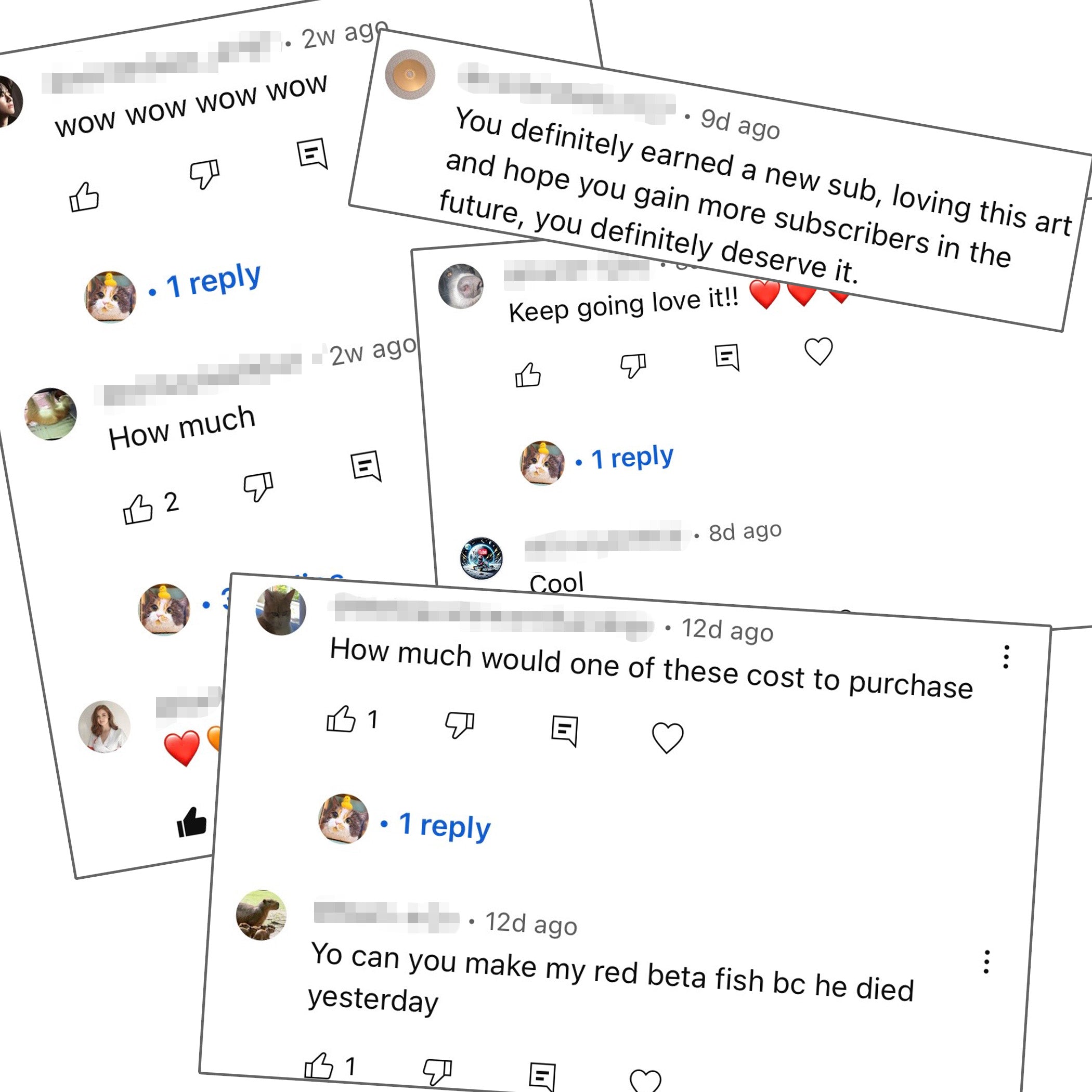Reply to the "wow wow wow wow" comment
The height and width of the screenshot is (1092, 1092).
point(313,152)
